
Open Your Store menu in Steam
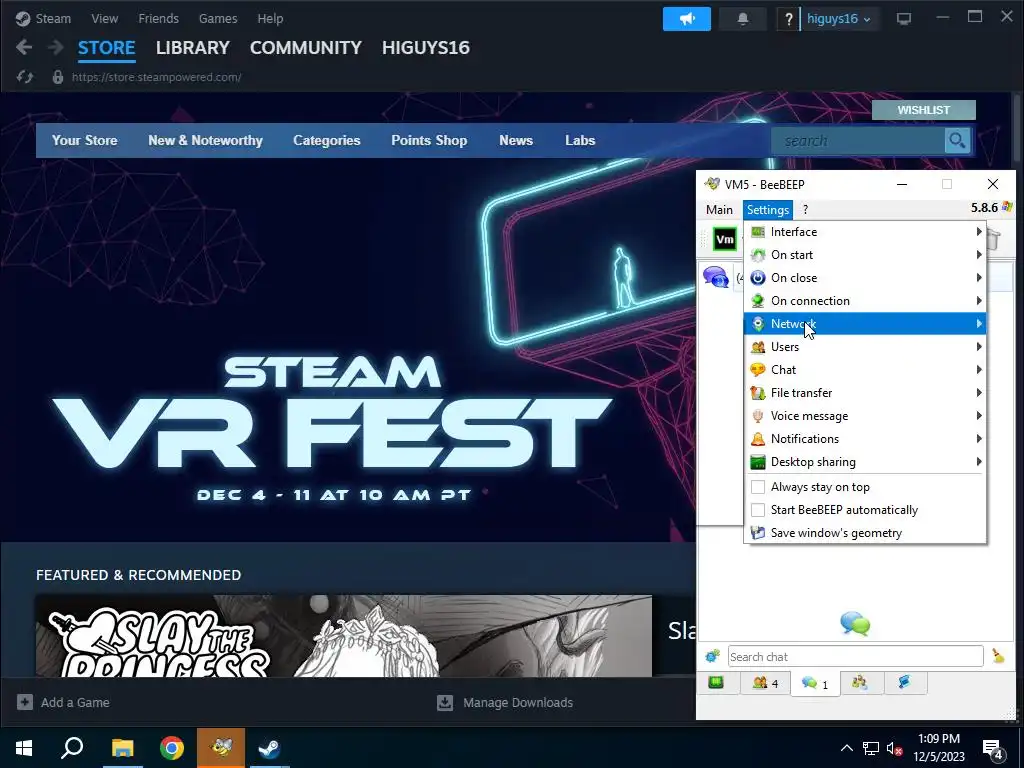coord(84,140)
